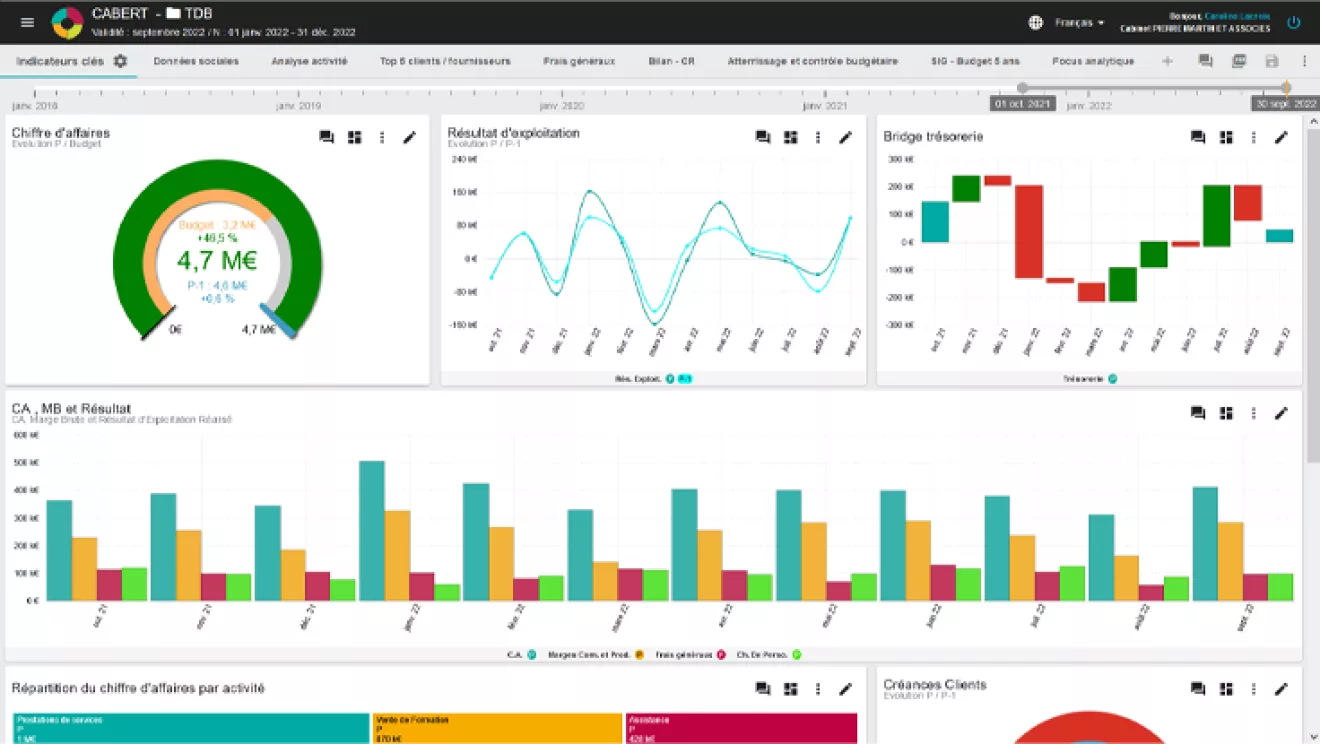Click the Caroline Lacroix user link
Screen dimensions: 1320x744
coord(1238,16)
